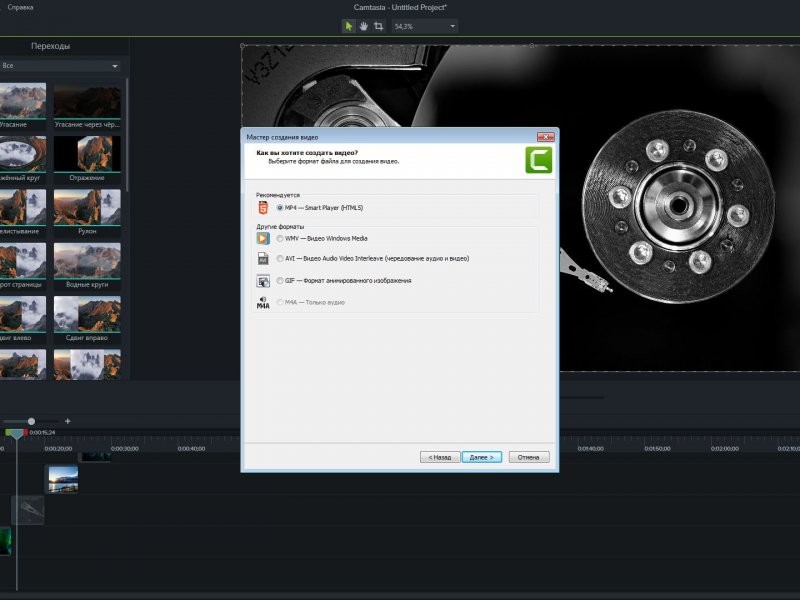Click the timeline playhead marker
This screenshot has height=600, width=800.
[17, 434]
